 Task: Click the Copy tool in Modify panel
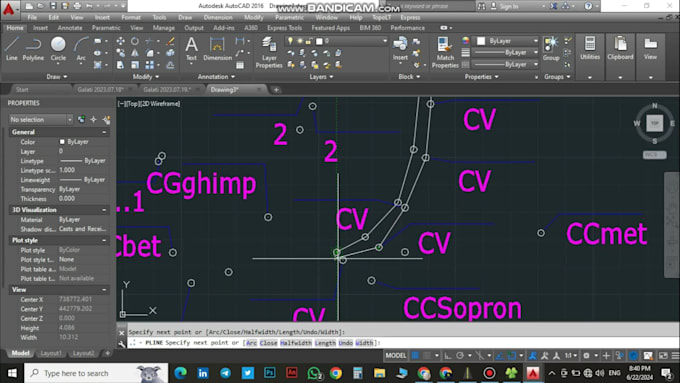tap(121, 53)
